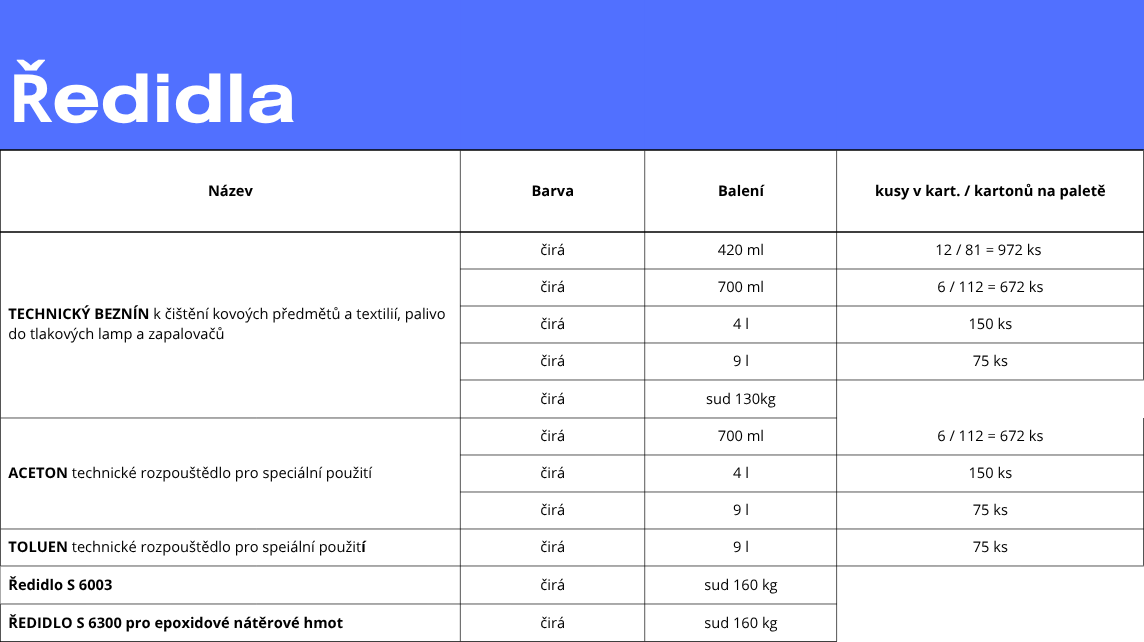Viewport: 1144px width, 642px height.
Task: Select sud 160 kg for Ředidlo S 6003
Action: (x=740, y=585)
